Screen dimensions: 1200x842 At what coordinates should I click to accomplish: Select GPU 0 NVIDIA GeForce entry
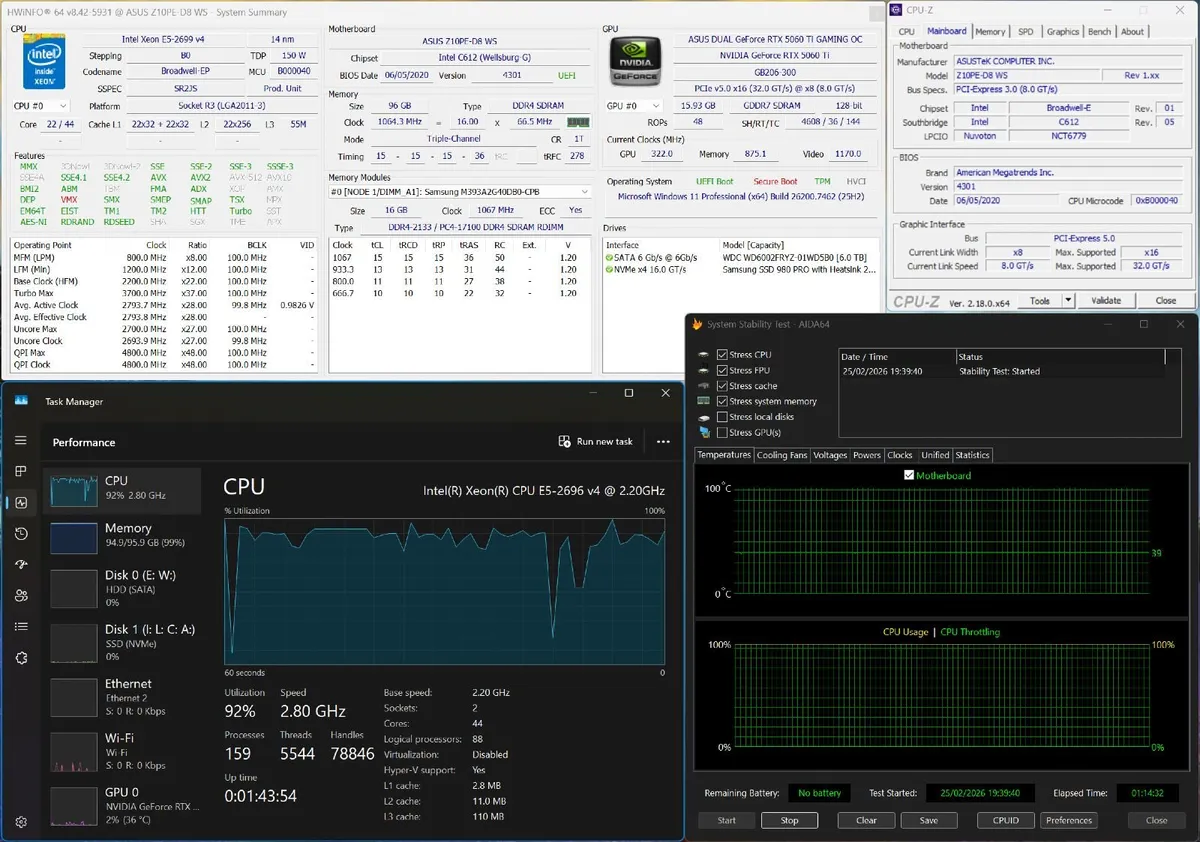121,804
